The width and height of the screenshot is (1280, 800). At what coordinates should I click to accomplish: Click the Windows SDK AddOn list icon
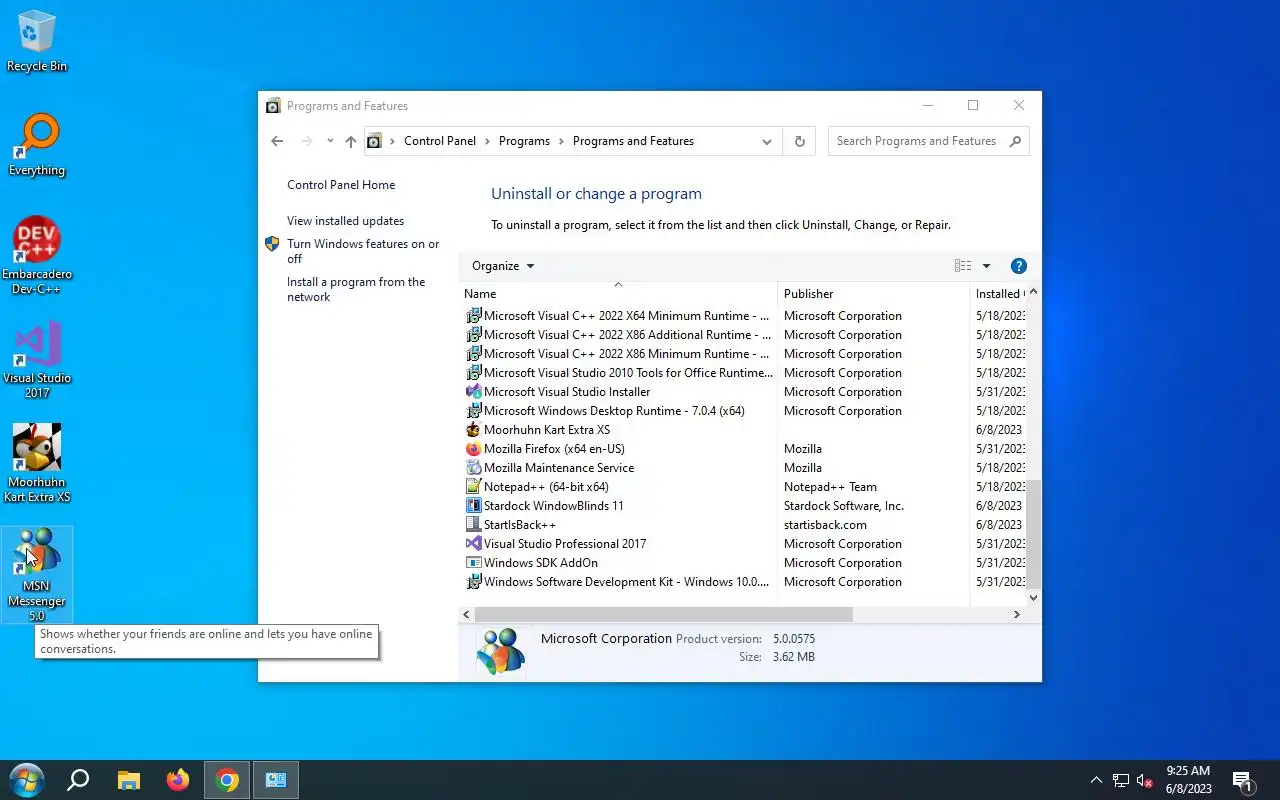tap(474, 563)
